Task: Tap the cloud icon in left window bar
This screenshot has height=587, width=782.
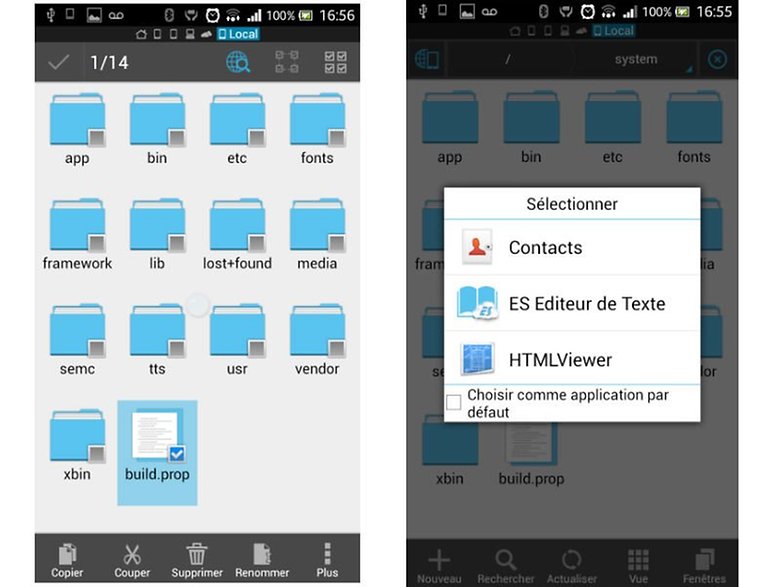Action: coord(206,34)
